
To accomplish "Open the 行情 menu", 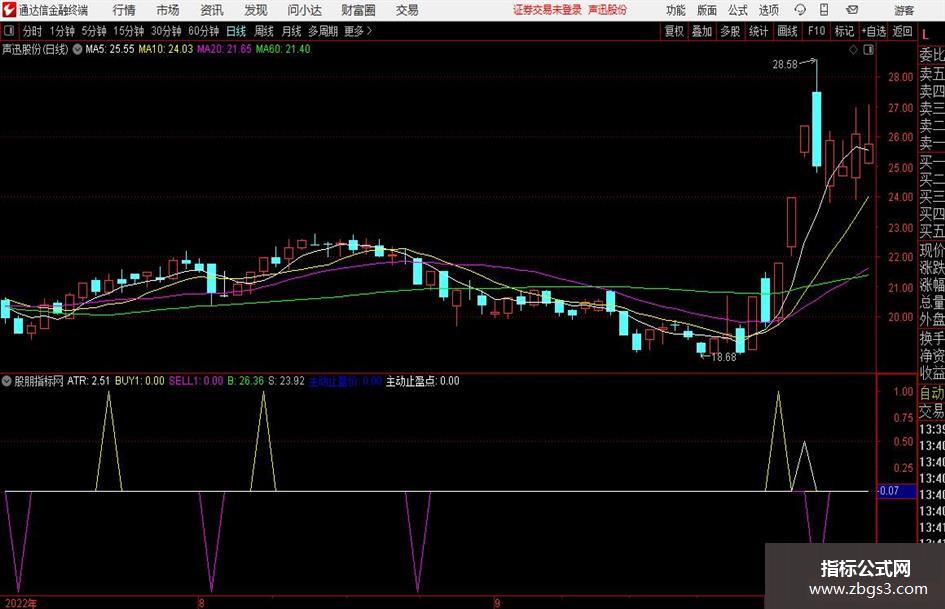I will tap(124, 10).
